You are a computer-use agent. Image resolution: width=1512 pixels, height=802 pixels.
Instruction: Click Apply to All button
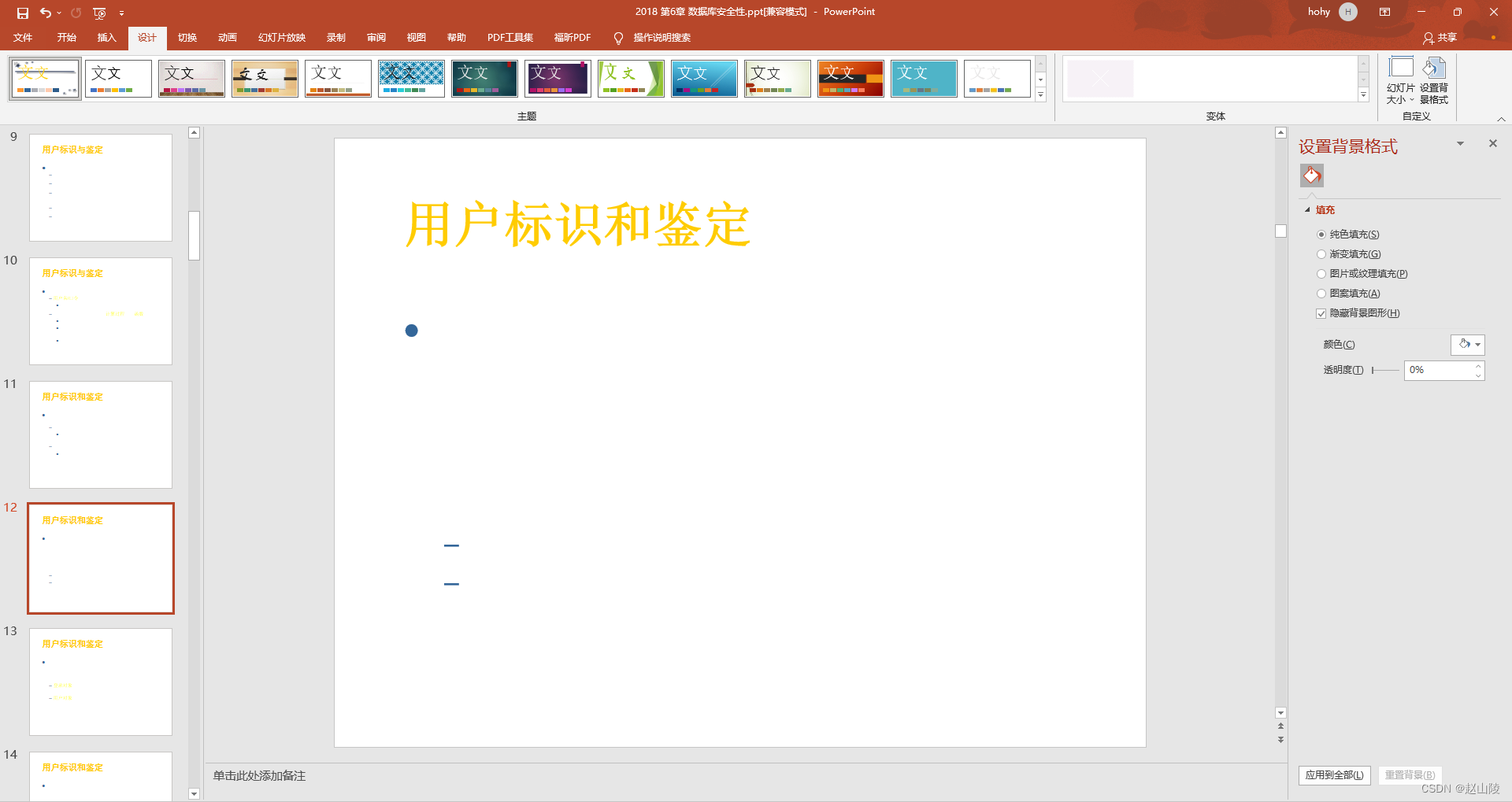tap(1335, 775)
